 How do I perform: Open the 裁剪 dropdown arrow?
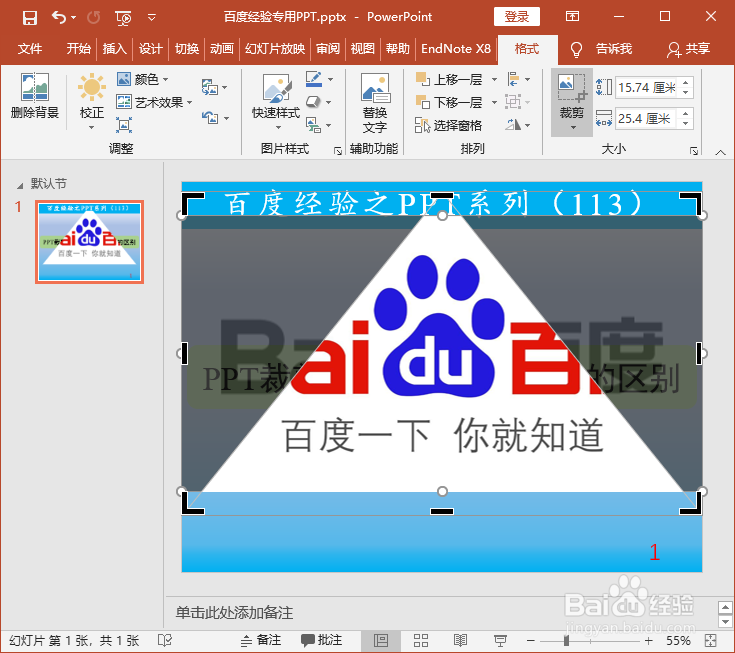pyautogui.click(x=573, y=128)
